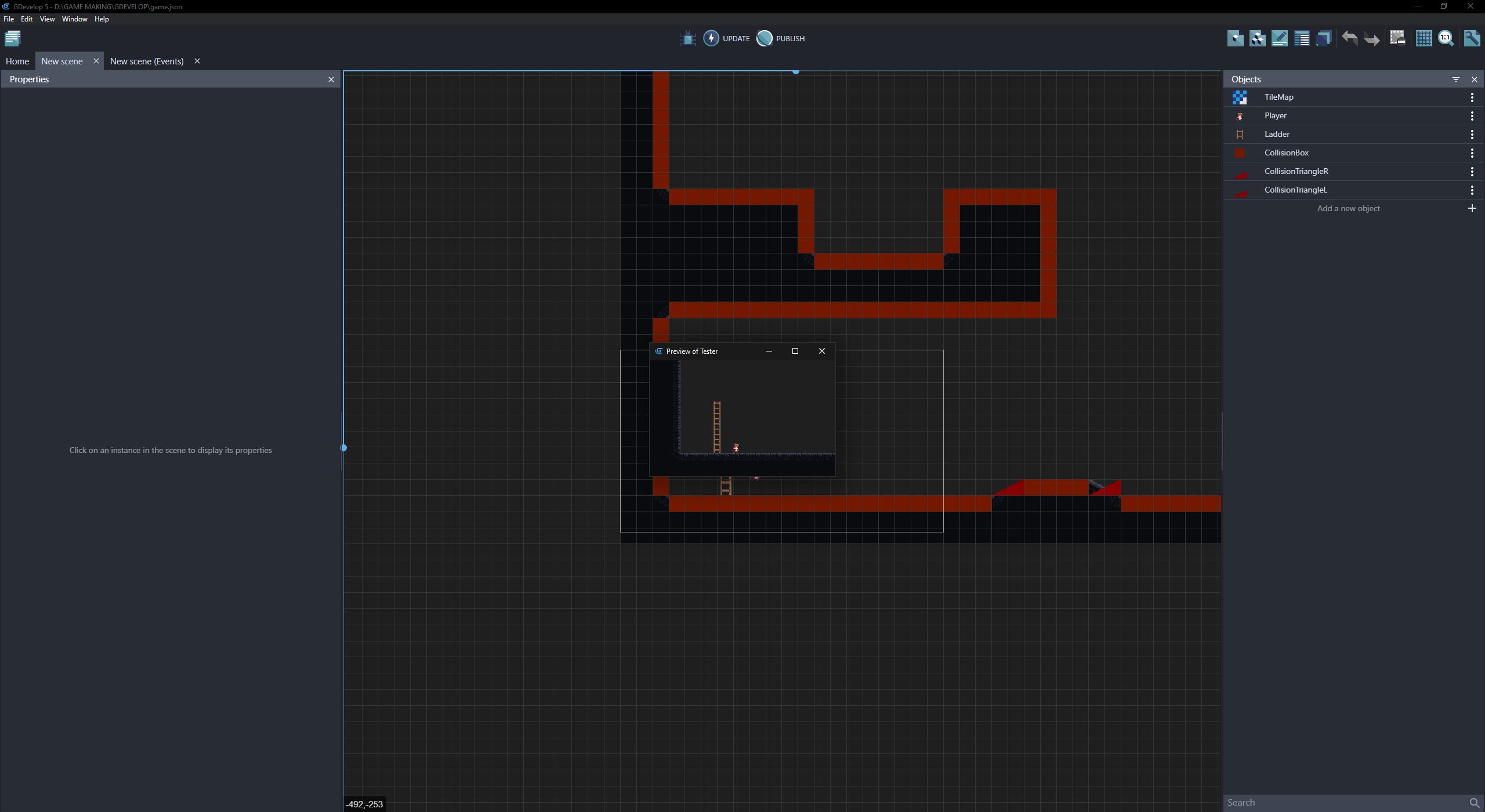
Task: Click the PUBLISH button
Action: click(780, 38)
